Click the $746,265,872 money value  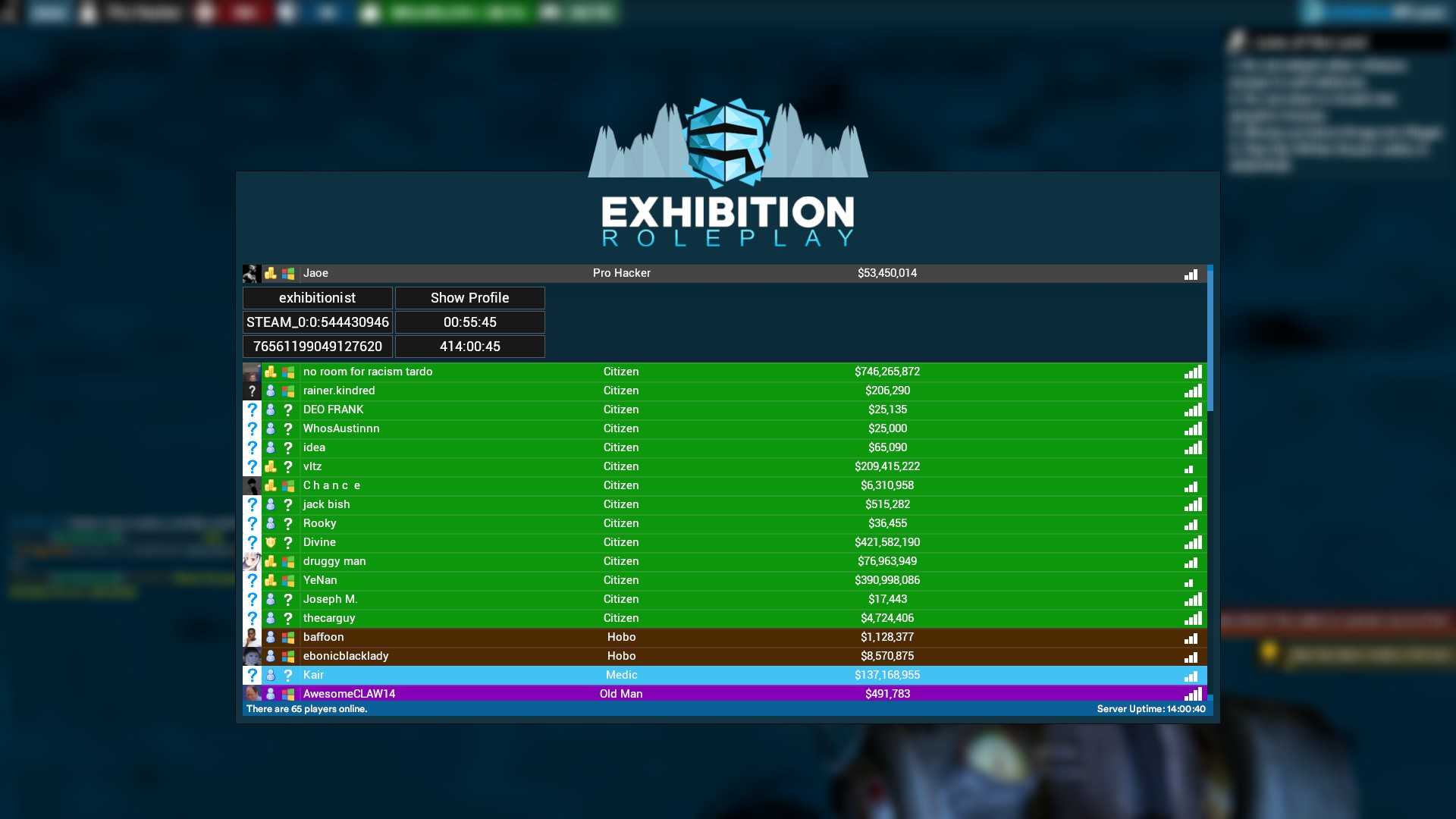tap(887, 372)
